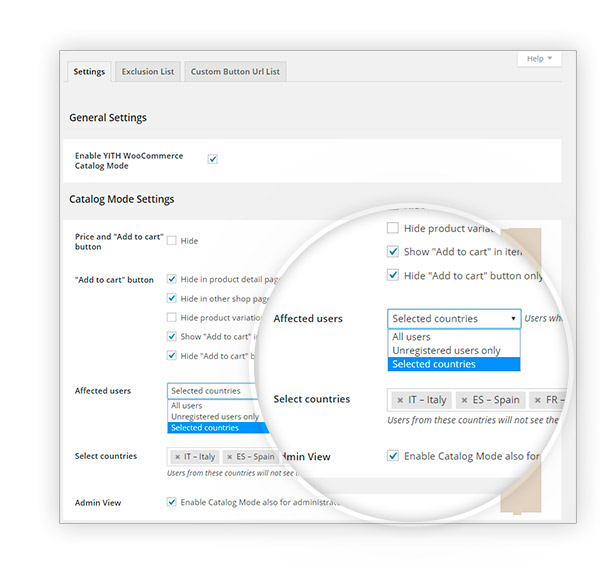This screenshot has height=567, width=600.
Task: Click the magnified Select countries label
Action: pos(311,399)
